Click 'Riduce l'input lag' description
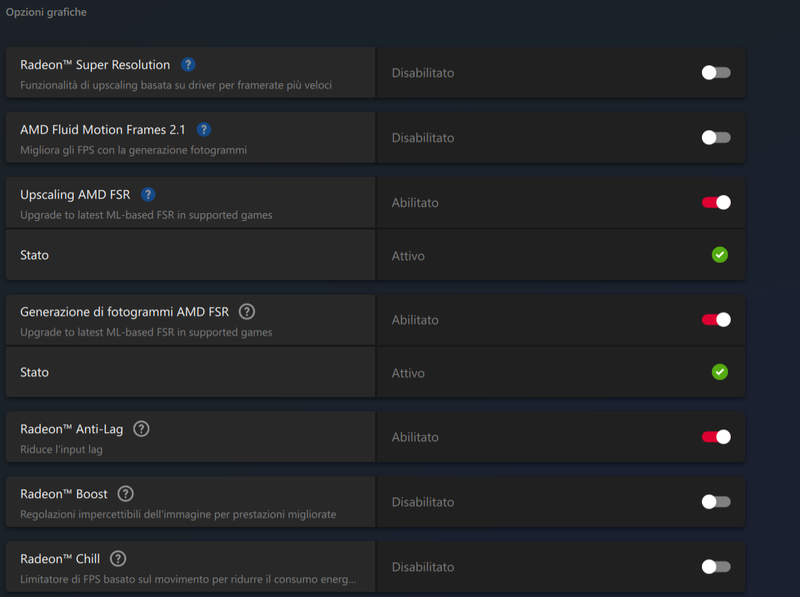 click(61, 450)
